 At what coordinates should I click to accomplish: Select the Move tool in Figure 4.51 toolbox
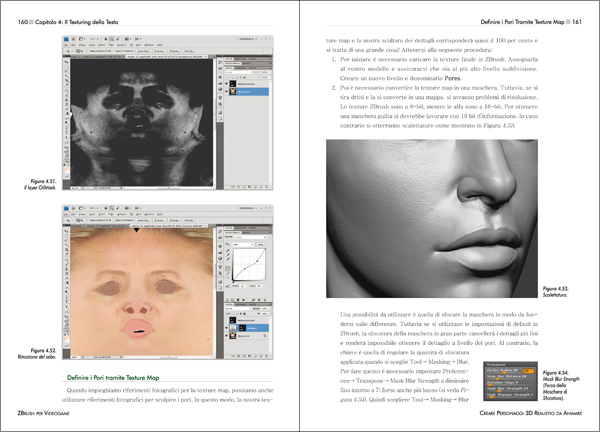[x=66, y=62]
